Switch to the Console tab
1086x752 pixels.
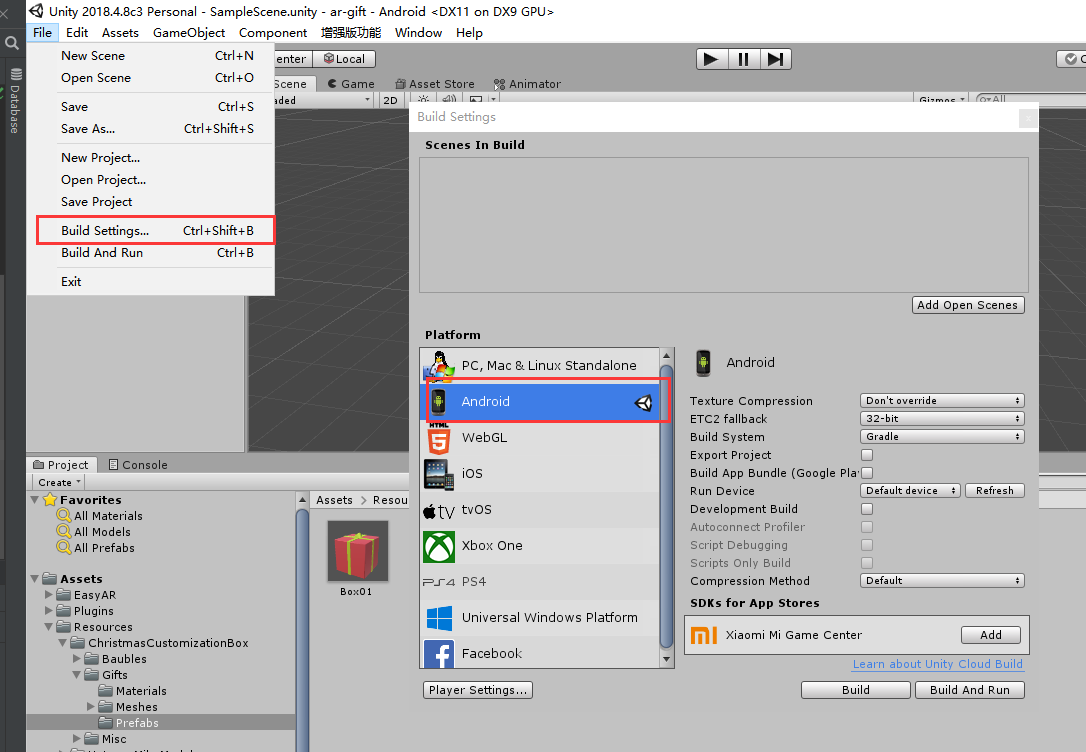(x=138, y=465)
